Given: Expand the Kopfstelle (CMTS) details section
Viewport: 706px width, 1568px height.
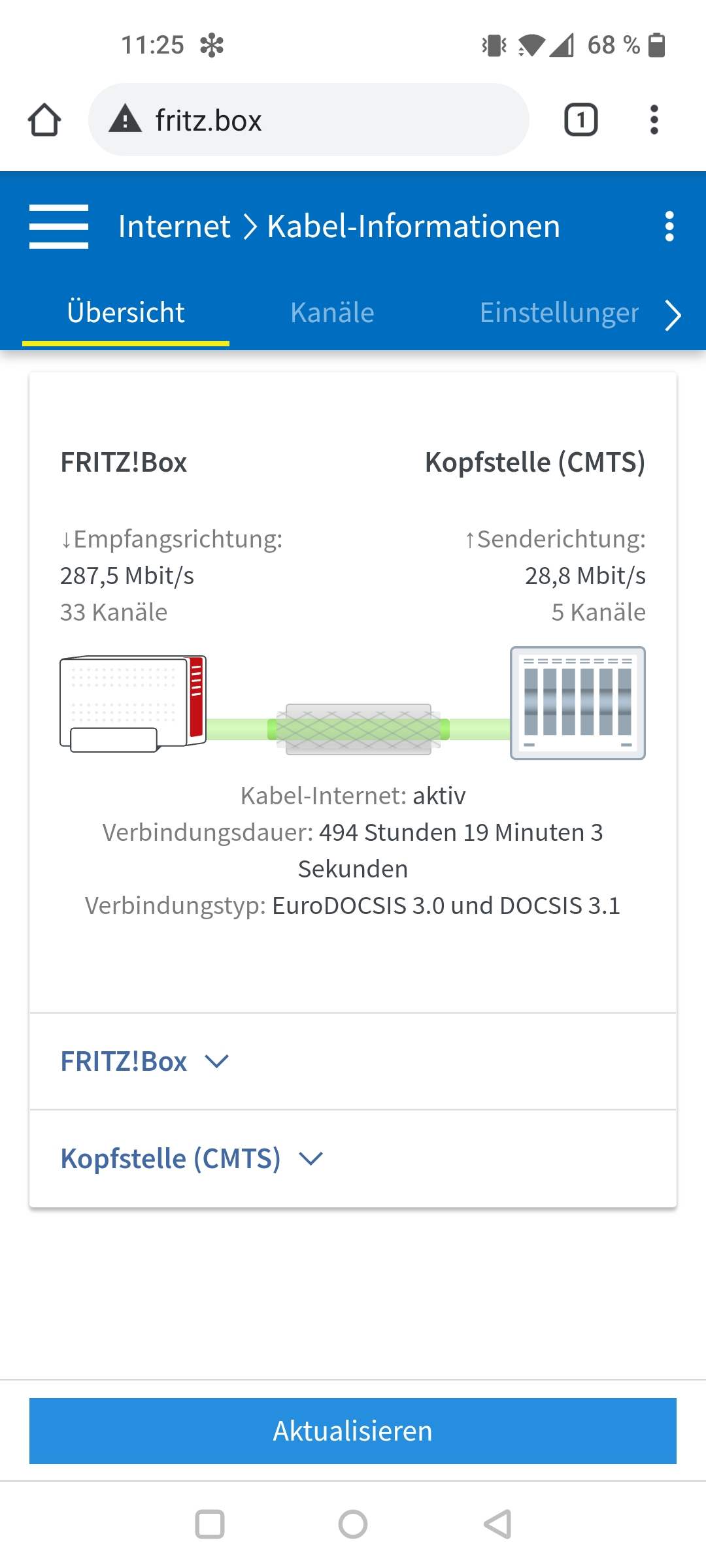Looking at the screenshot, I should point(192,1158).
